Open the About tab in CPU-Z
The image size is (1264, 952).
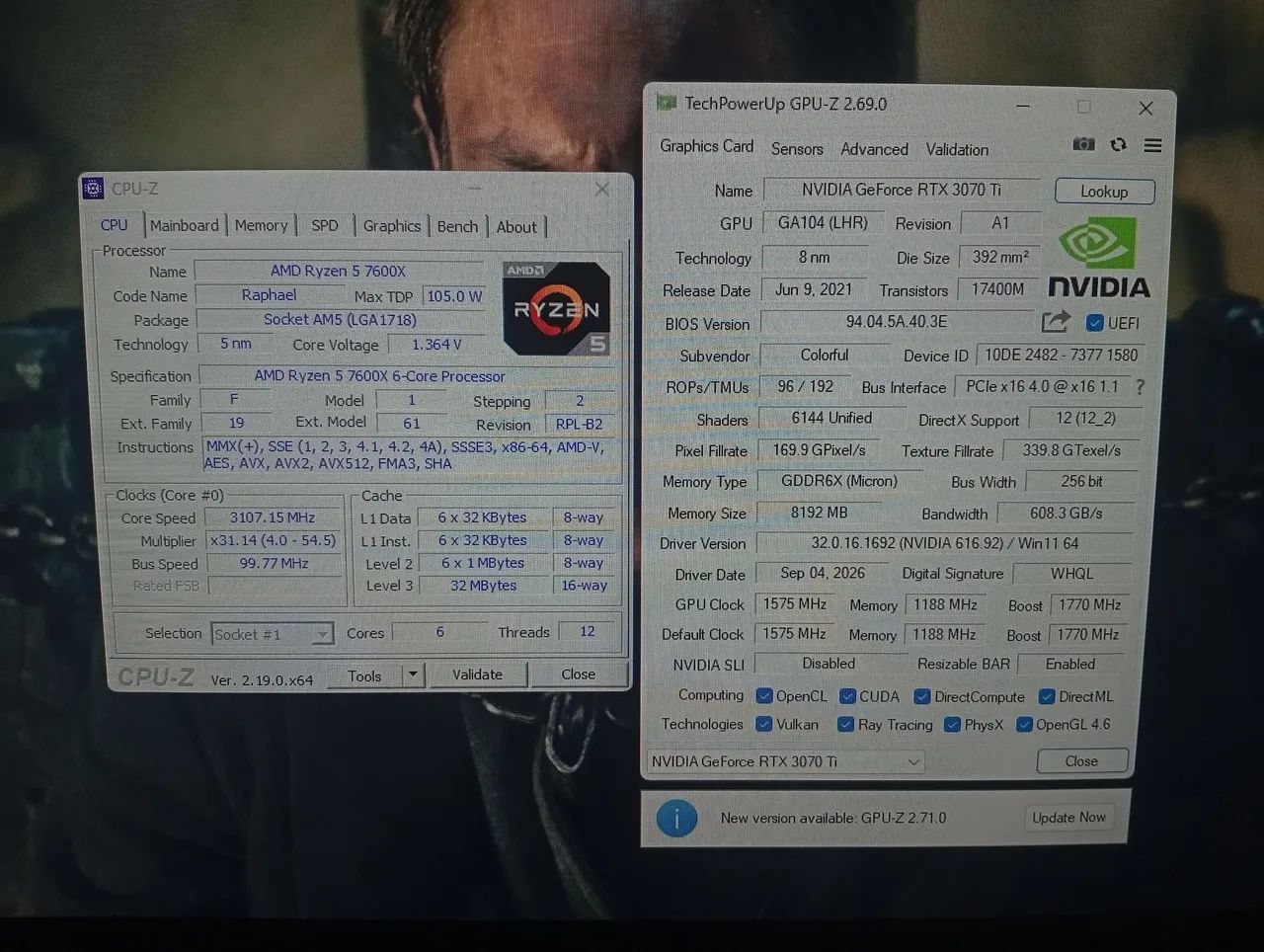(x=516, y=226)
